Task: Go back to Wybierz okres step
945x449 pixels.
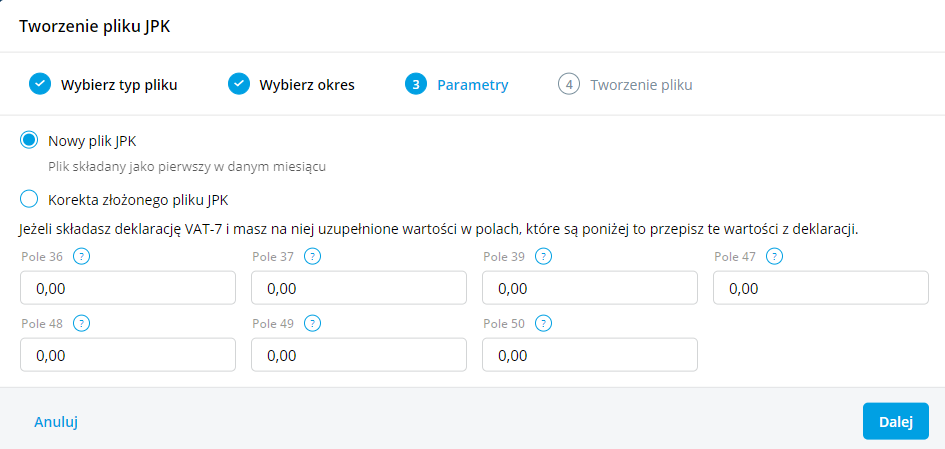Action: (x=306, y=85)
